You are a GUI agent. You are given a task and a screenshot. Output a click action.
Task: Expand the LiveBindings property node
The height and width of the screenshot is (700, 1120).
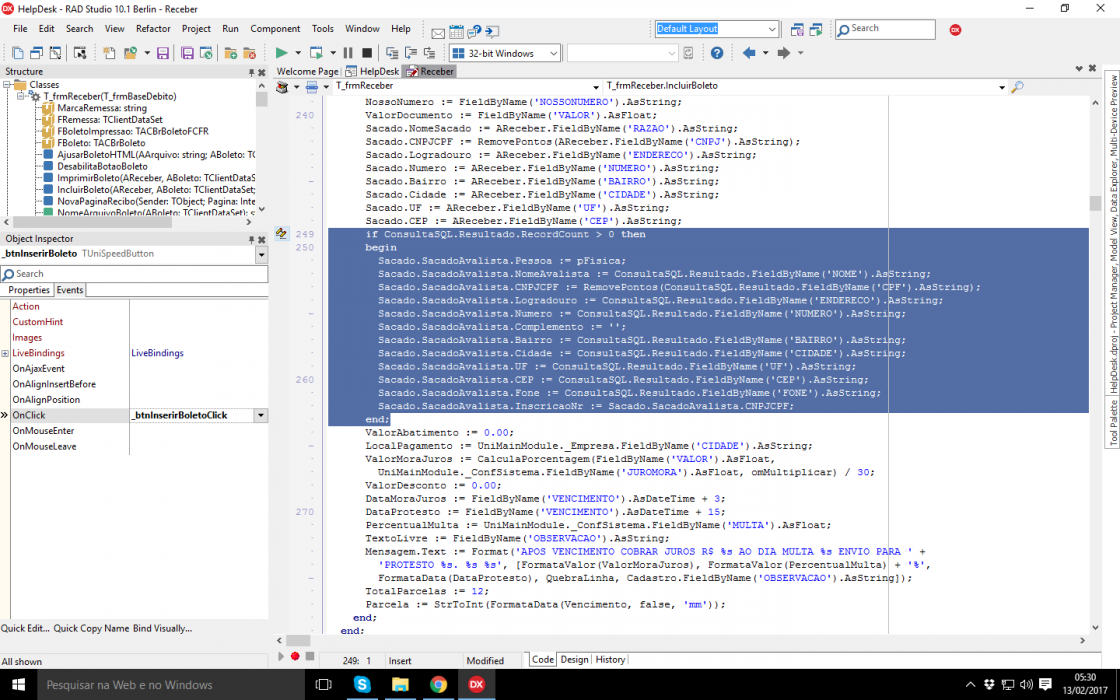tap(5, 353)
